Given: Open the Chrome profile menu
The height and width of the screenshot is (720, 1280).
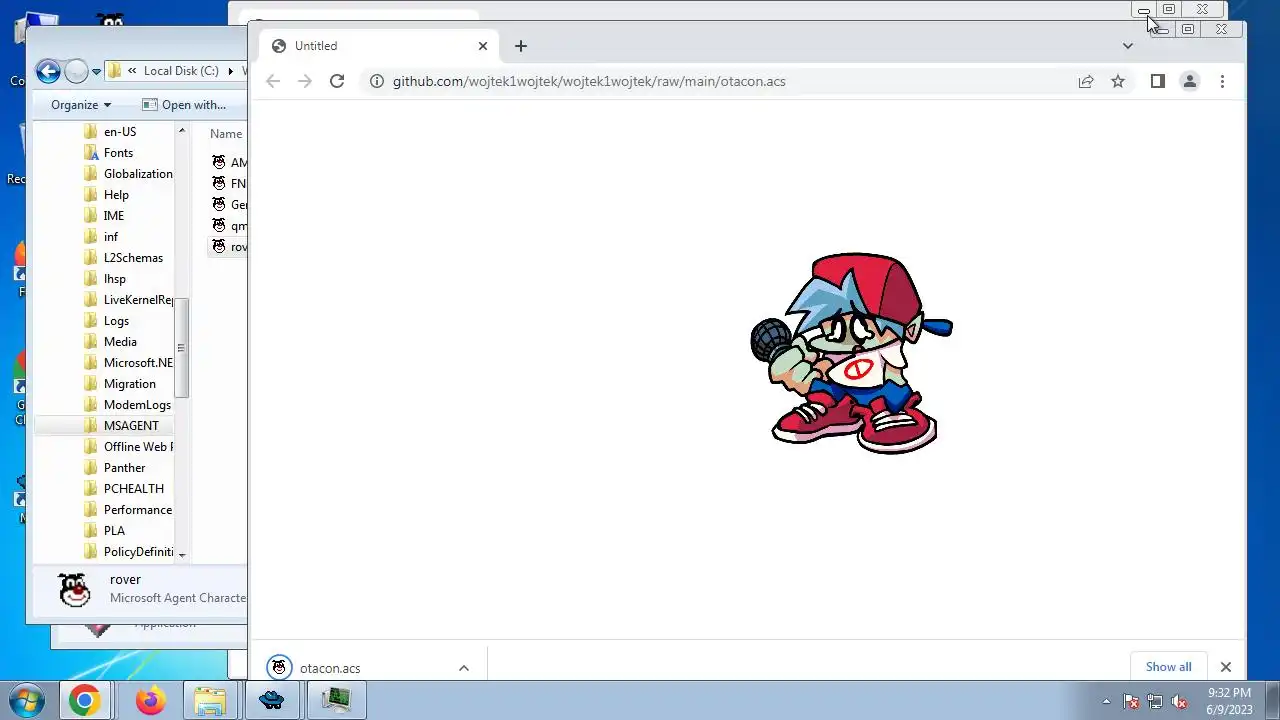Looking at the screenshot, I should click(x=1190, y=81).
